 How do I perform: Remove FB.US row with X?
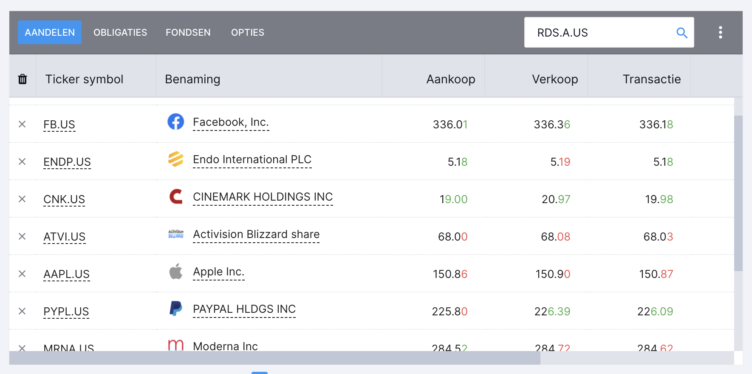(22, 124)
